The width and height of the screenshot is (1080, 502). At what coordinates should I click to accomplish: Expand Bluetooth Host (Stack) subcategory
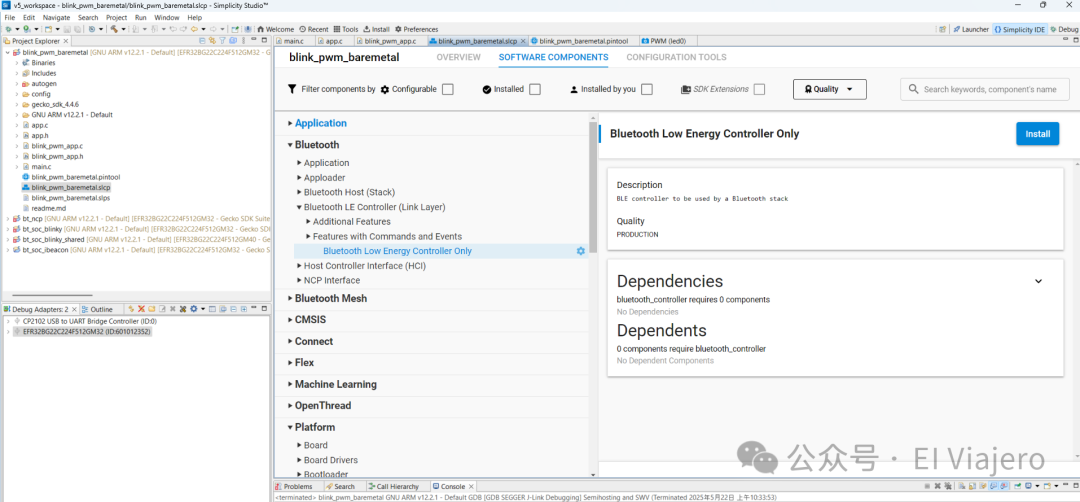click(x=299, y=192)
